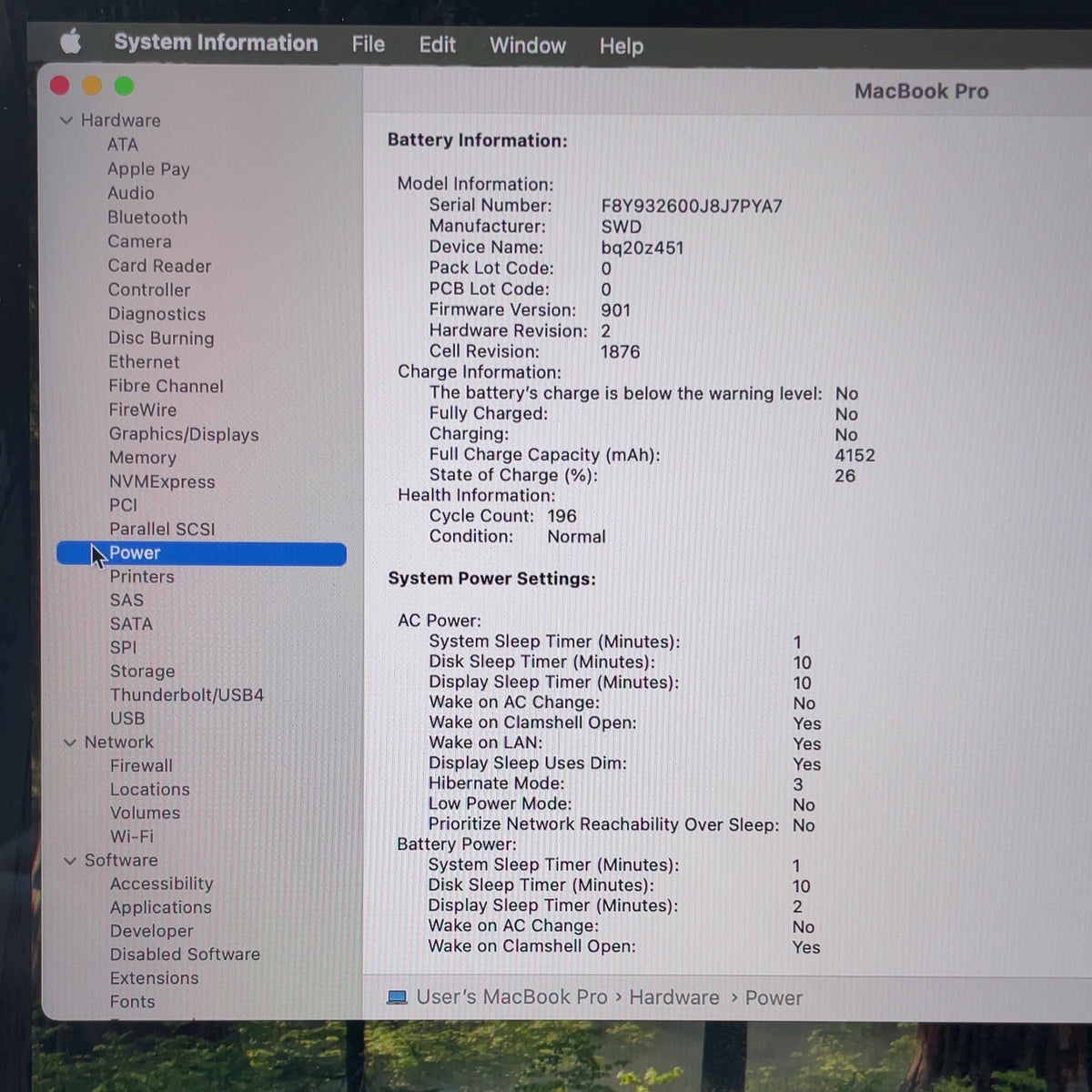1092x1092 pixels.
Task: Select Audio in the sidebar
Action: pos(131,193)
